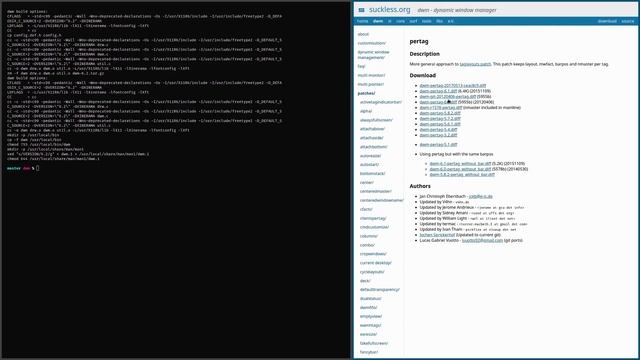Image resolution: width=640 pixels, height=360 pixels.
Task: Open the emptyview/ patch entry
Action: click(x=371, y=316)
